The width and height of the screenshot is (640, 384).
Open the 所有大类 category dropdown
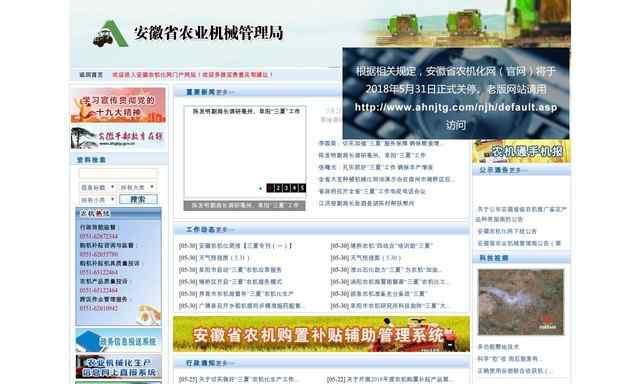pyautogui.click(x=137, y=187)
